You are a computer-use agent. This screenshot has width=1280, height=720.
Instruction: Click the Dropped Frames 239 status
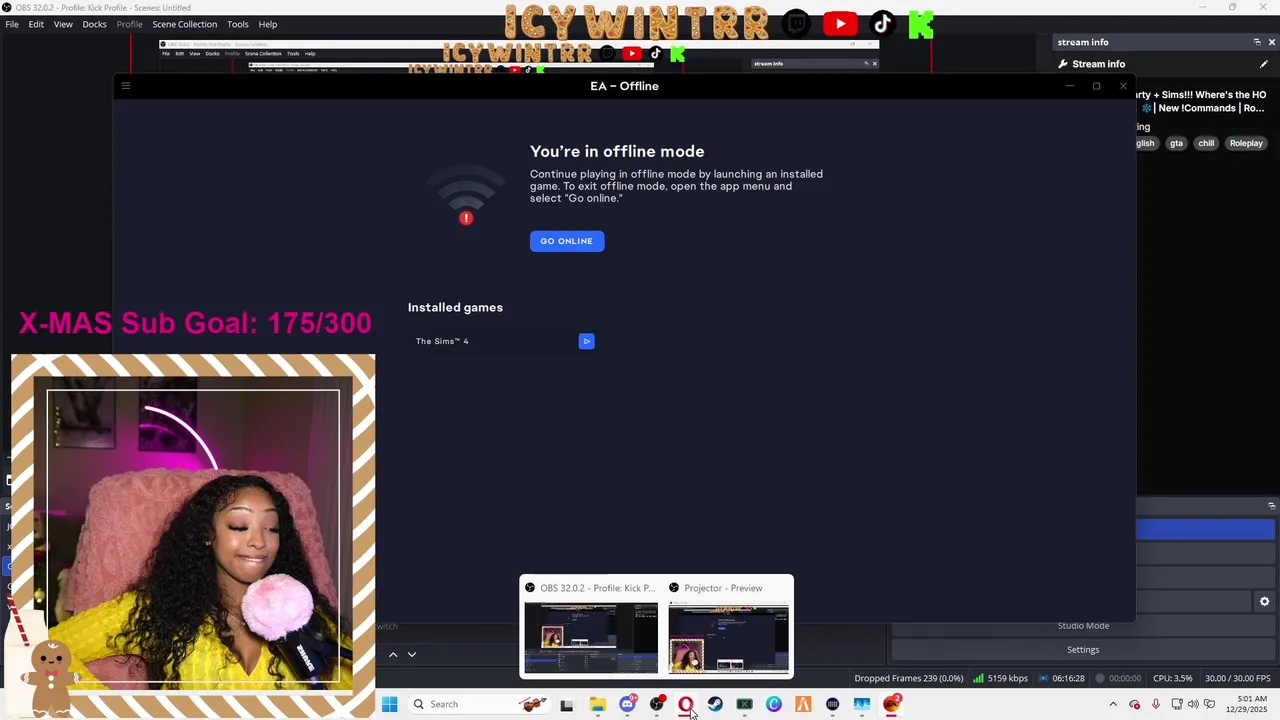point(909,678)
